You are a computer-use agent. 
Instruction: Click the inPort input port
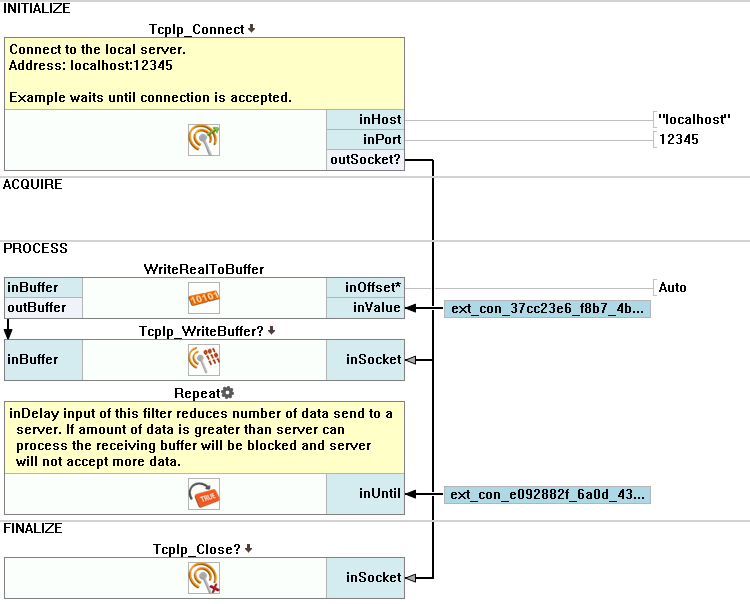coord(366,140)
